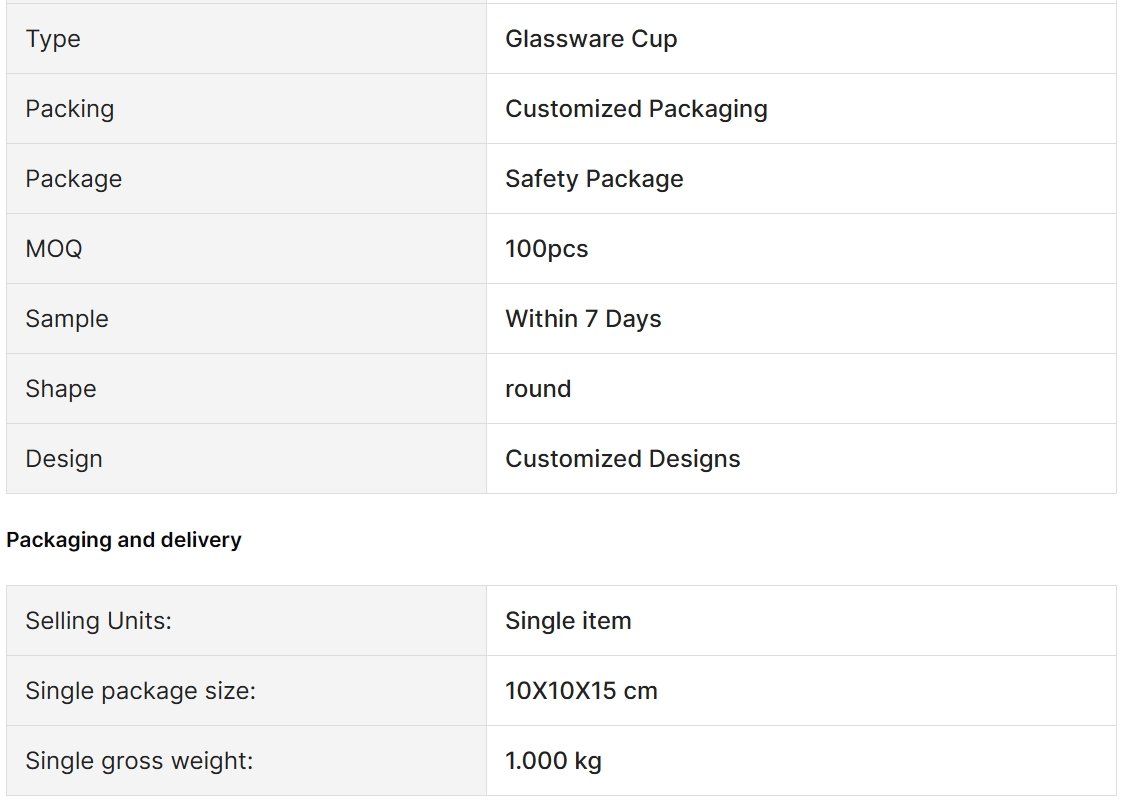Screen dimensions: 1141x811
Task: Select Customized Packaging text
Action: tap(636, 109)
